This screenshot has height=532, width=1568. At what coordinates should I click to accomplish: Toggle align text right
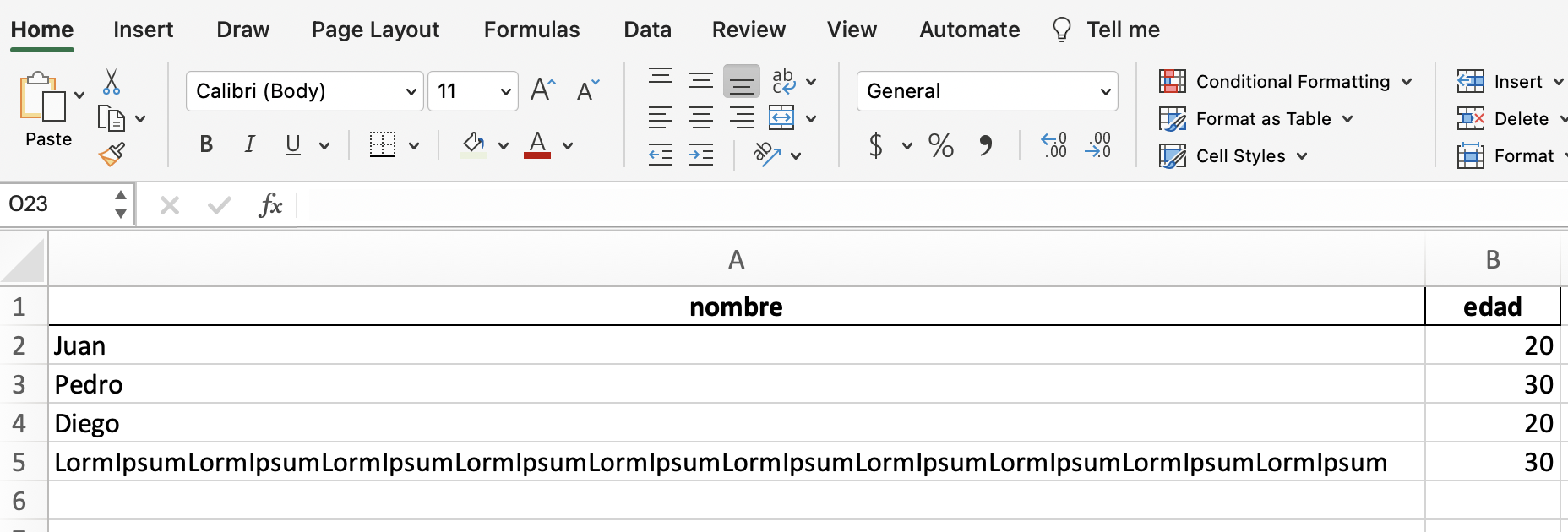742,117
